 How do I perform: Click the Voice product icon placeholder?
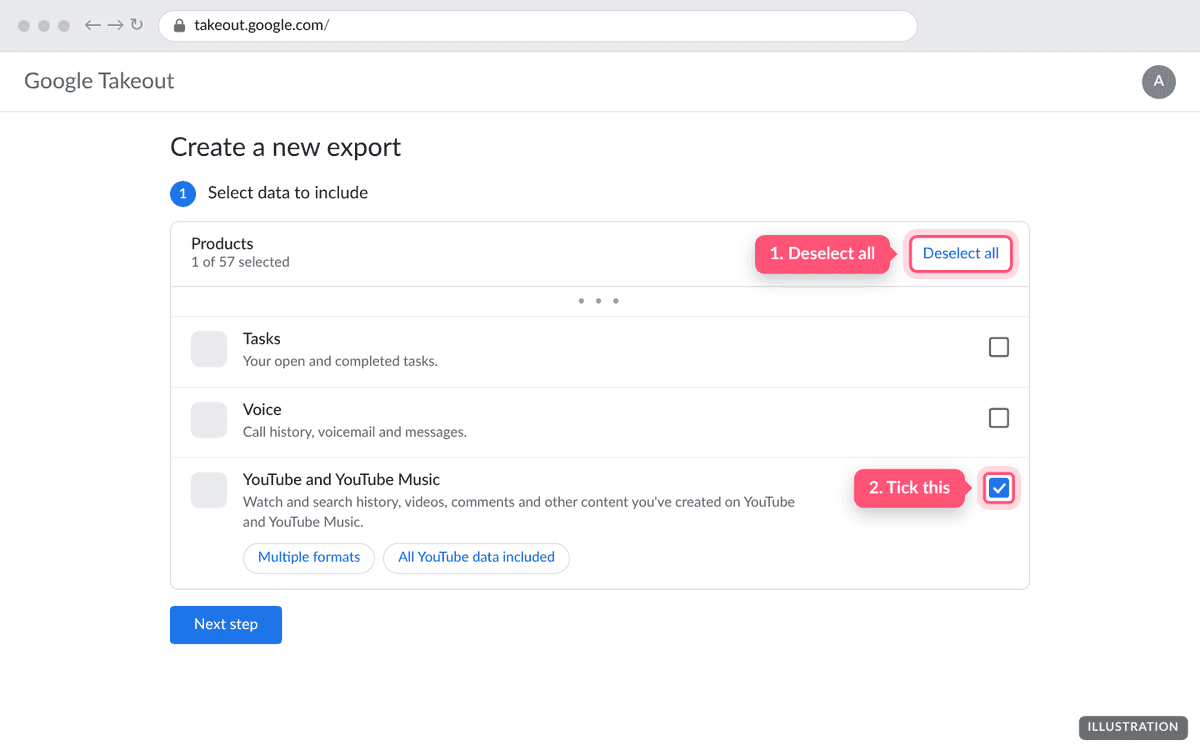pyautogui.click(x=209, y=420)
